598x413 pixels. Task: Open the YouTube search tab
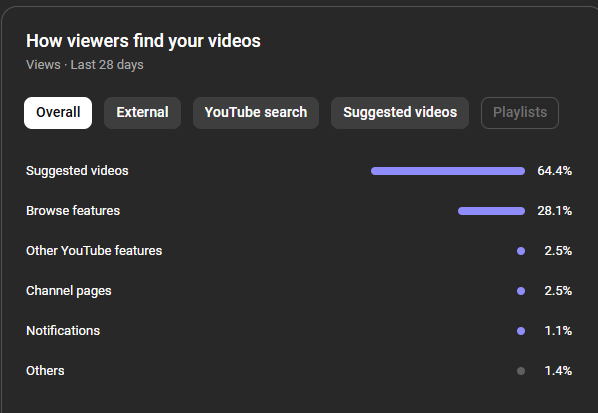coord(256,113)
